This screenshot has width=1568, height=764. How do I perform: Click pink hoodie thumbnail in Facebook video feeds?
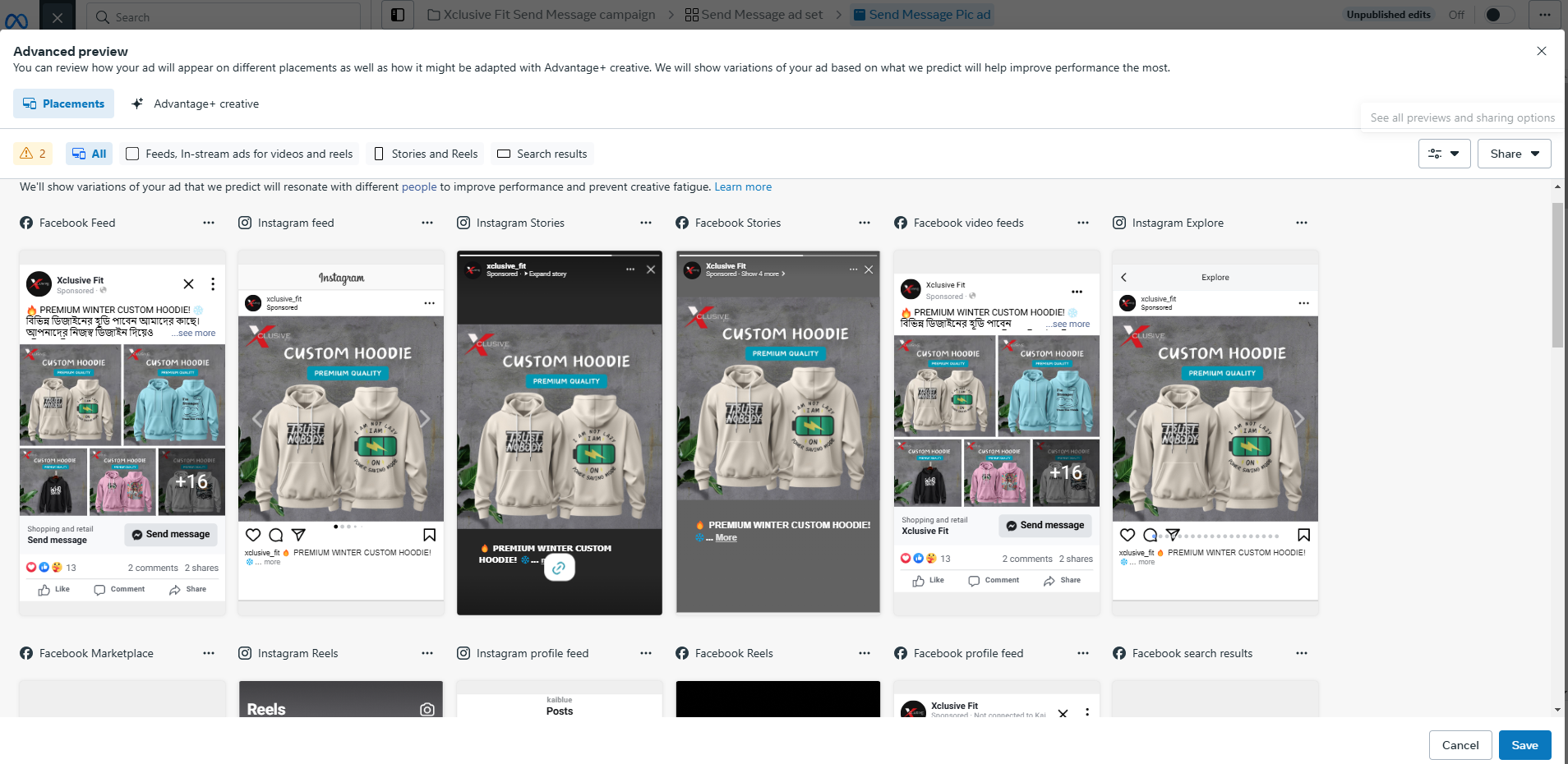(x=996, y=472)
